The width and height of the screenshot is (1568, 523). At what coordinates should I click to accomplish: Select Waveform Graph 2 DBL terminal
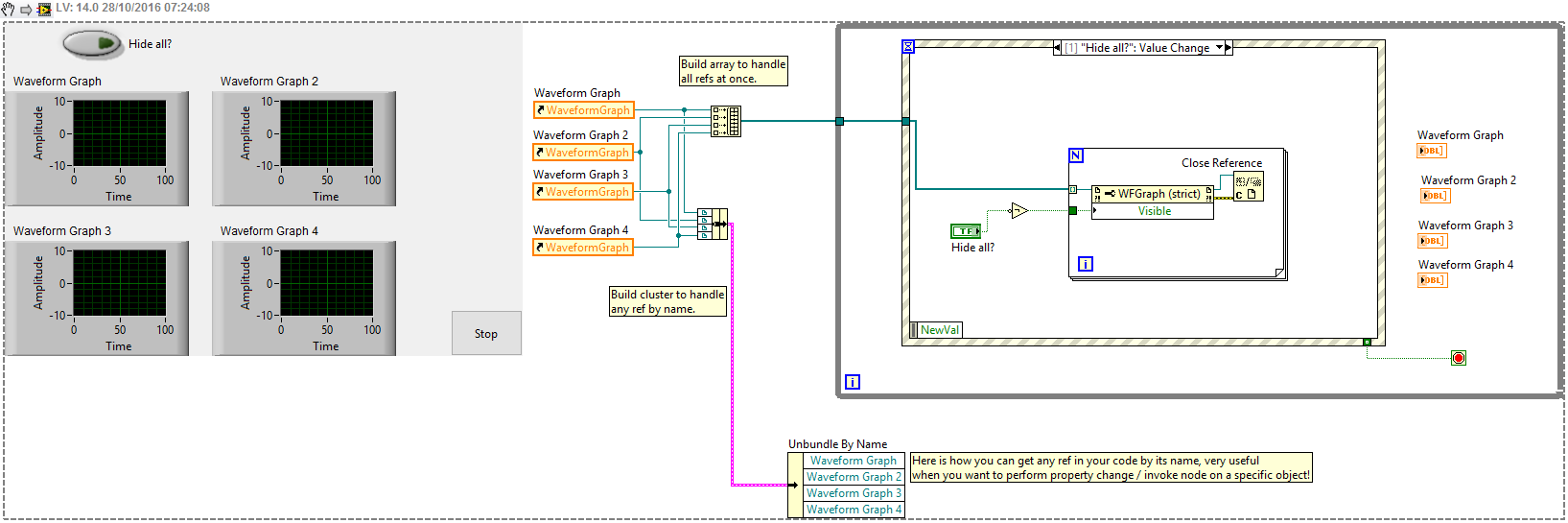click(1435, 196)
